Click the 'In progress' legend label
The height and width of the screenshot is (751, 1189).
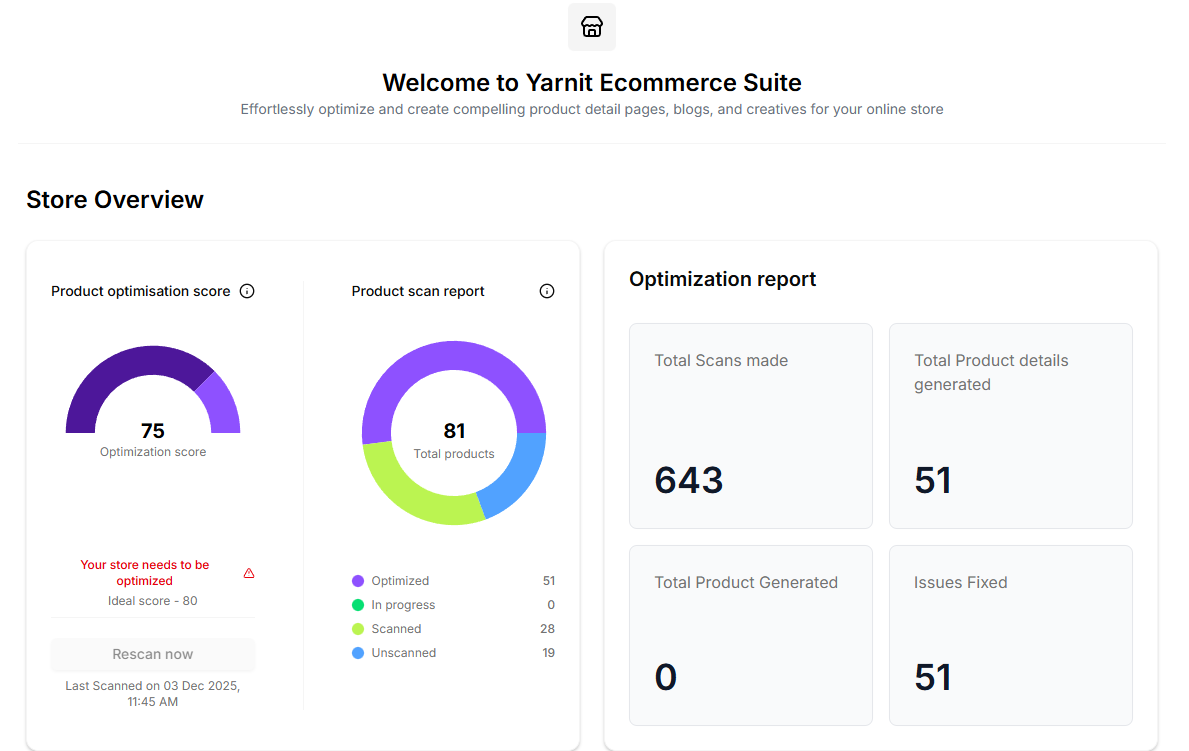(403, 605)
